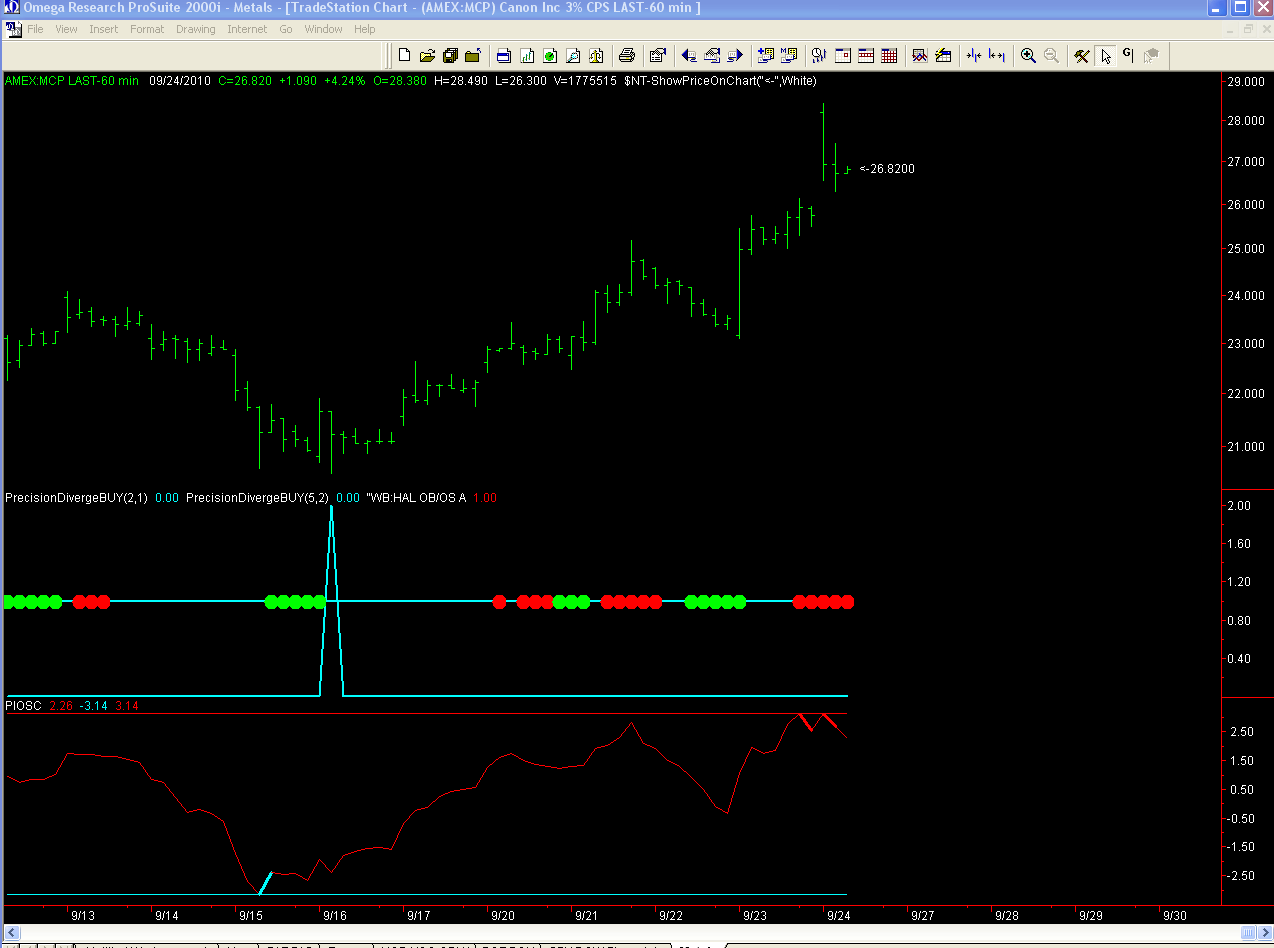Click the decrease bar spacing icon

(x=973, y=56)
